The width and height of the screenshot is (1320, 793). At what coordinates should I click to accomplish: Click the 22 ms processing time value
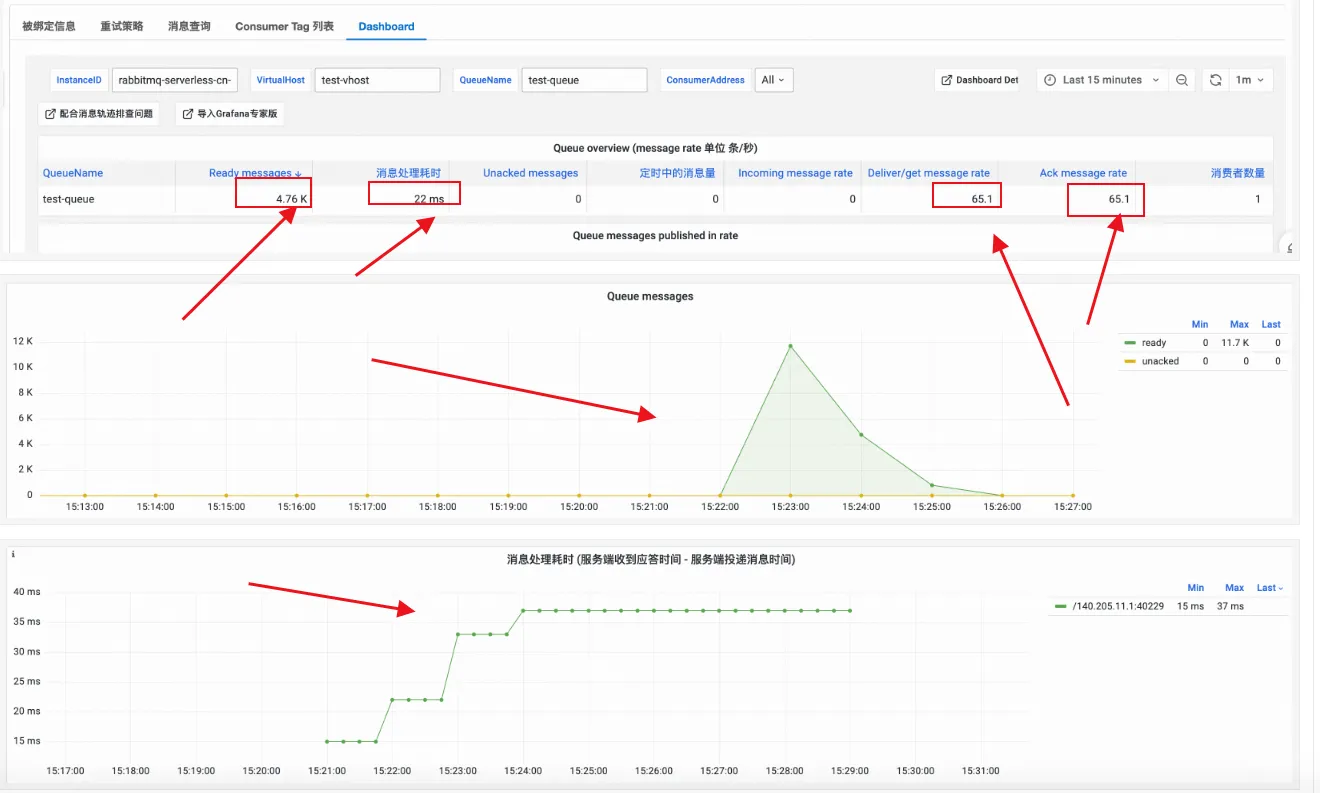coord(429,199)
